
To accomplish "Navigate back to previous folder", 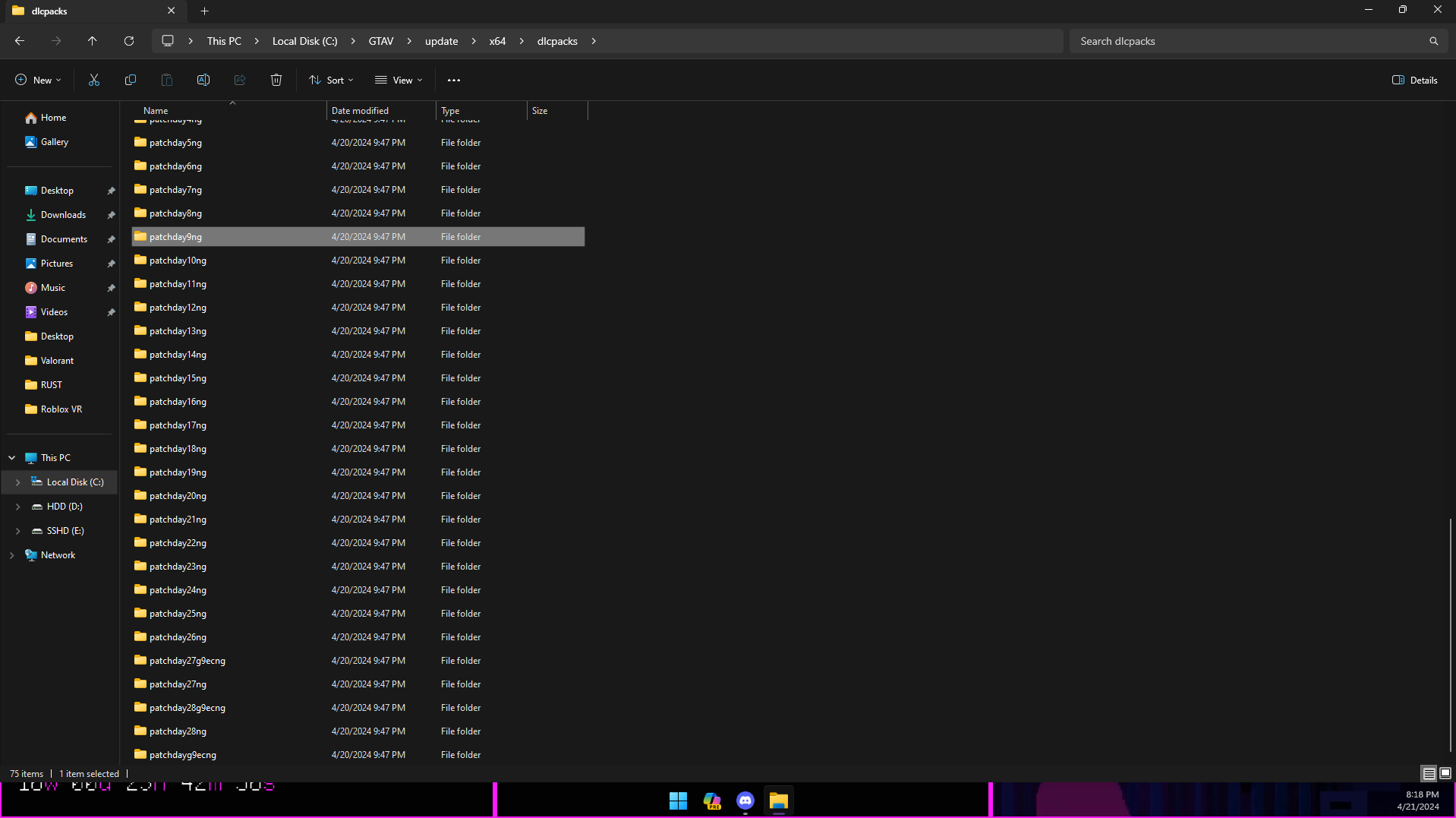I will pos(20,41).
